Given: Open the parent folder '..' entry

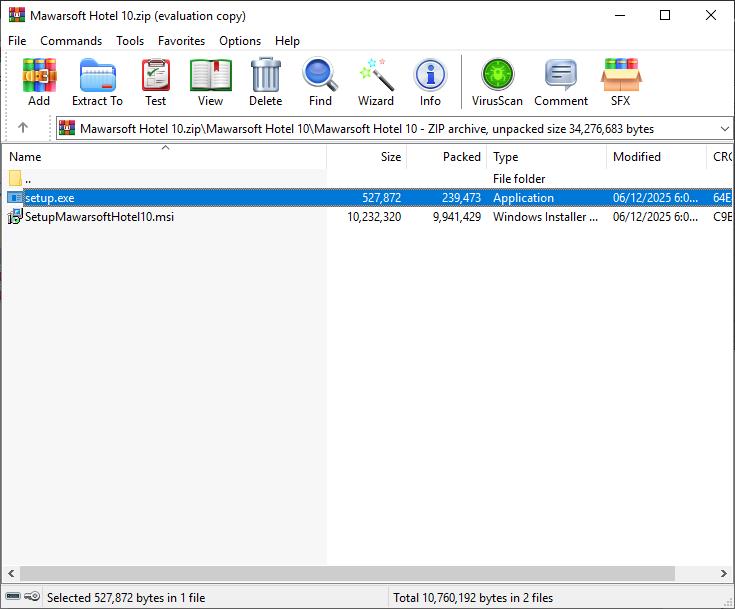Looking at the screenshot, I should click(x=28, y=179).
